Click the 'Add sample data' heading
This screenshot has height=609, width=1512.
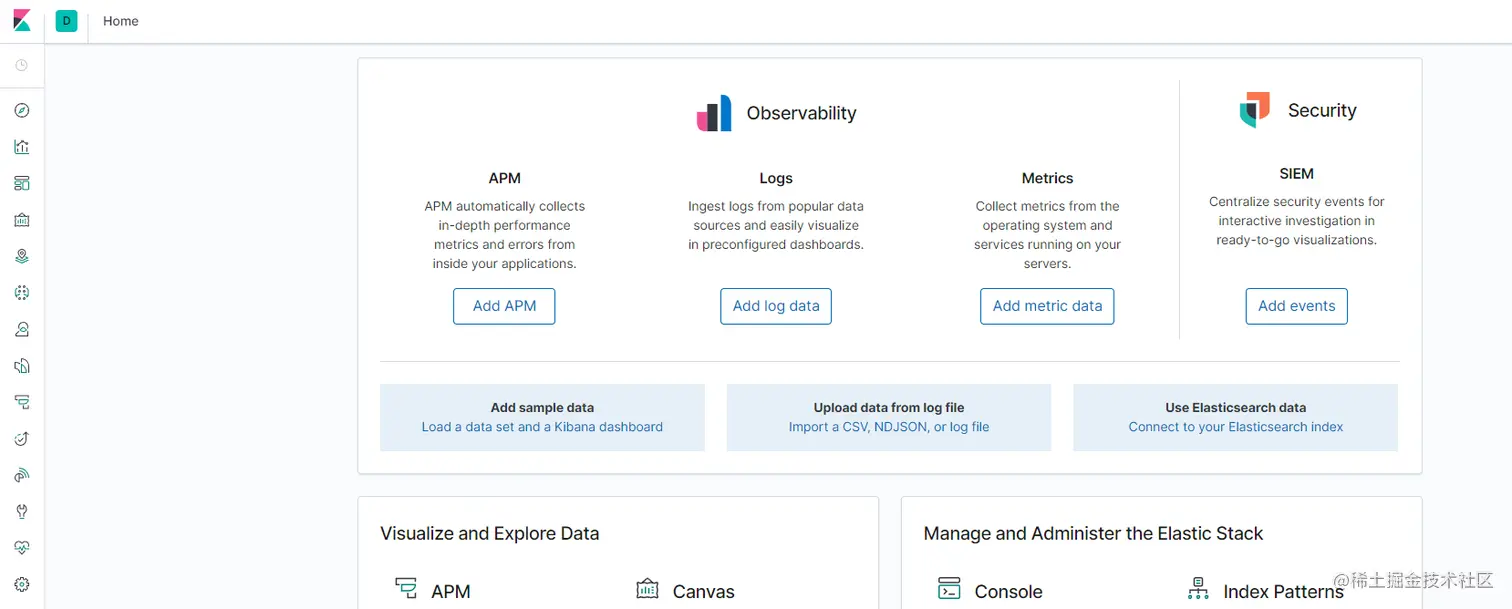[542, 408]
